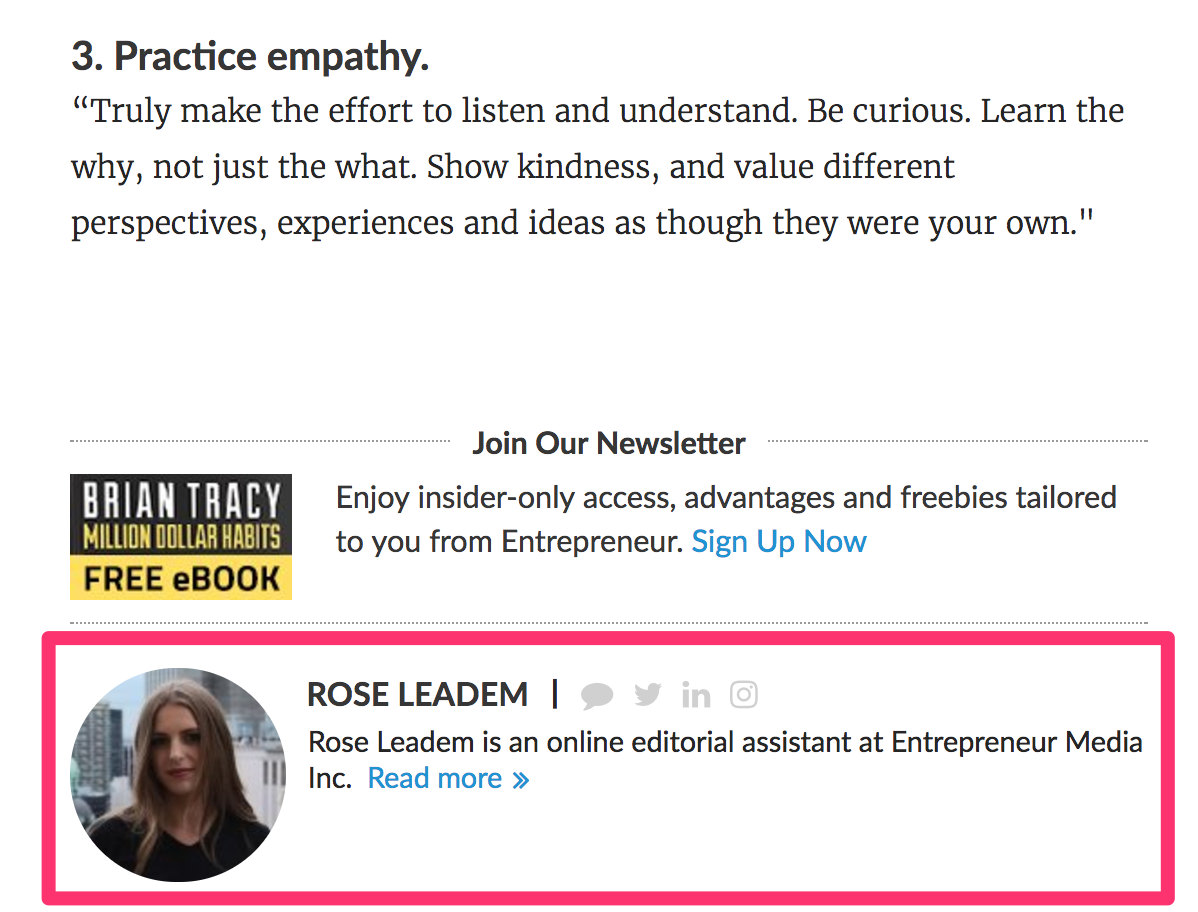
Task: Open the Read more link in author bio
Action: [x=435, y=778]
